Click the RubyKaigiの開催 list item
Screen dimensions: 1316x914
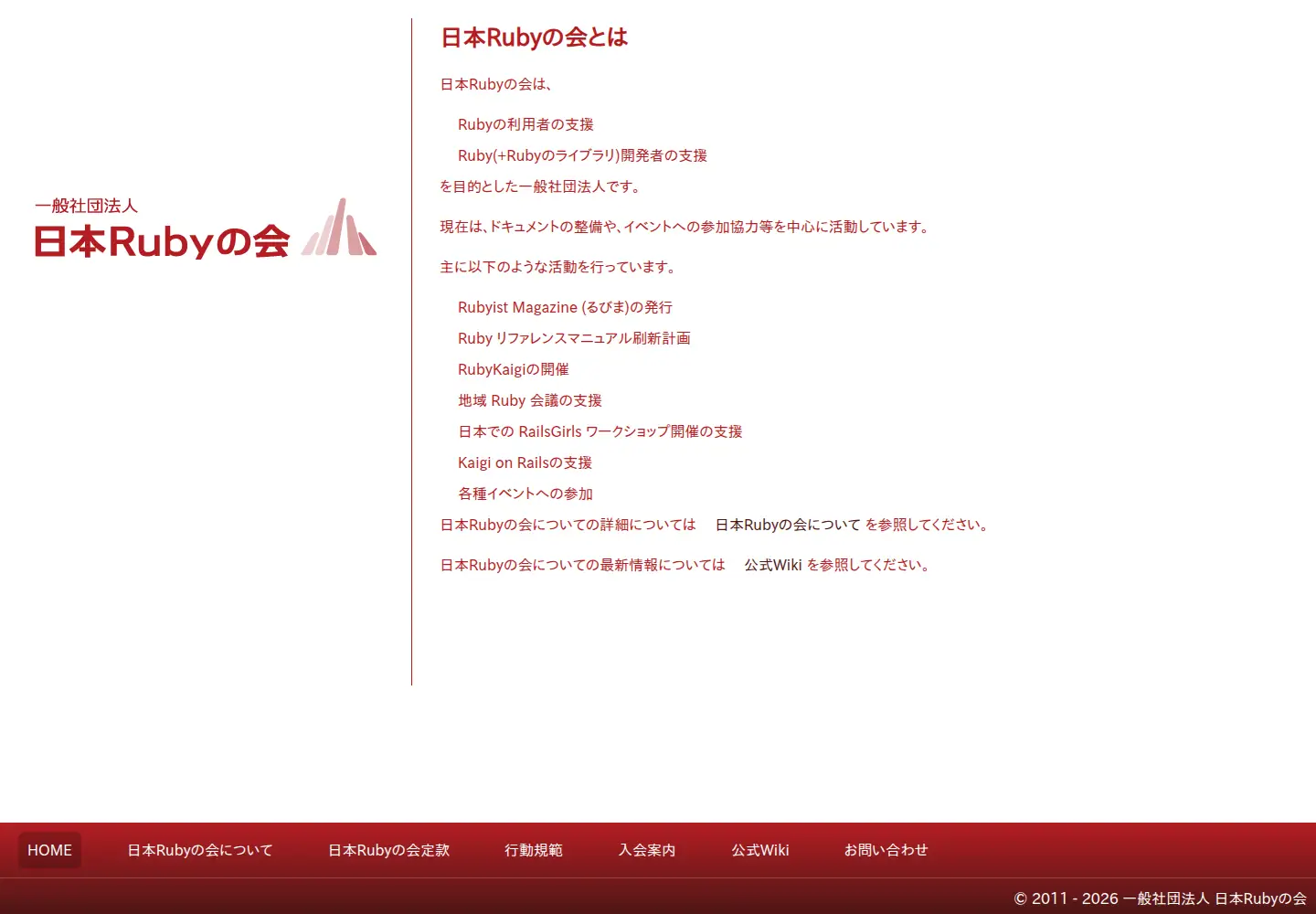(x=514, y=369)
